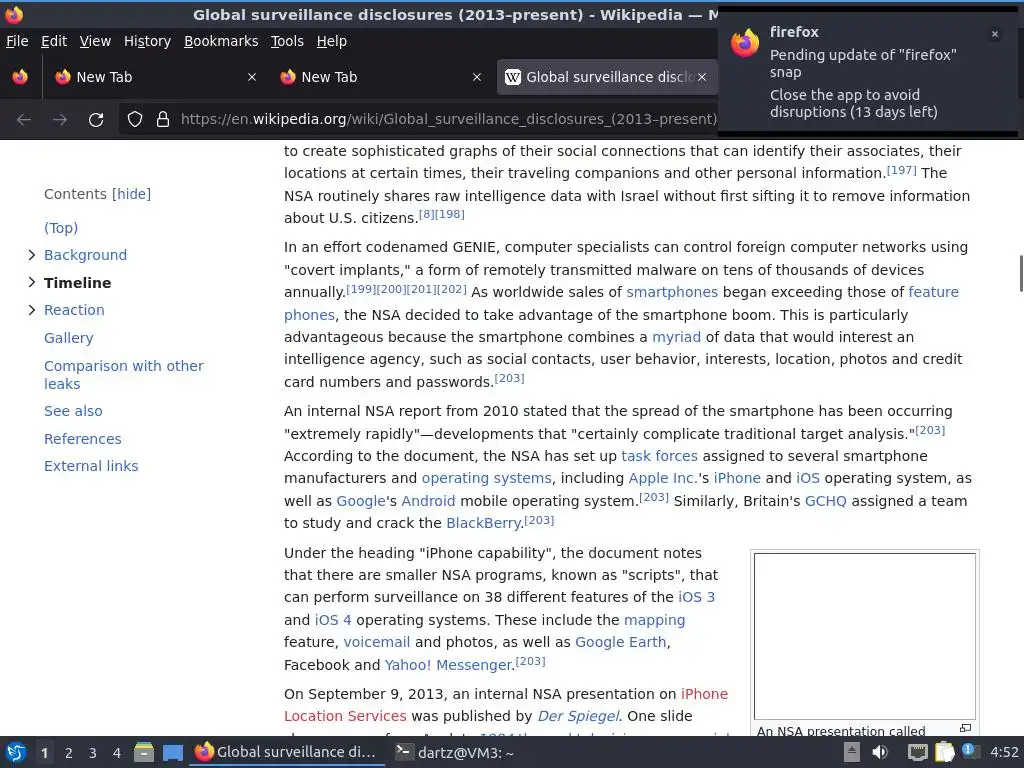Switch to virtual desktop 3
Screen dimensions: 1024x768
(93, 753)
